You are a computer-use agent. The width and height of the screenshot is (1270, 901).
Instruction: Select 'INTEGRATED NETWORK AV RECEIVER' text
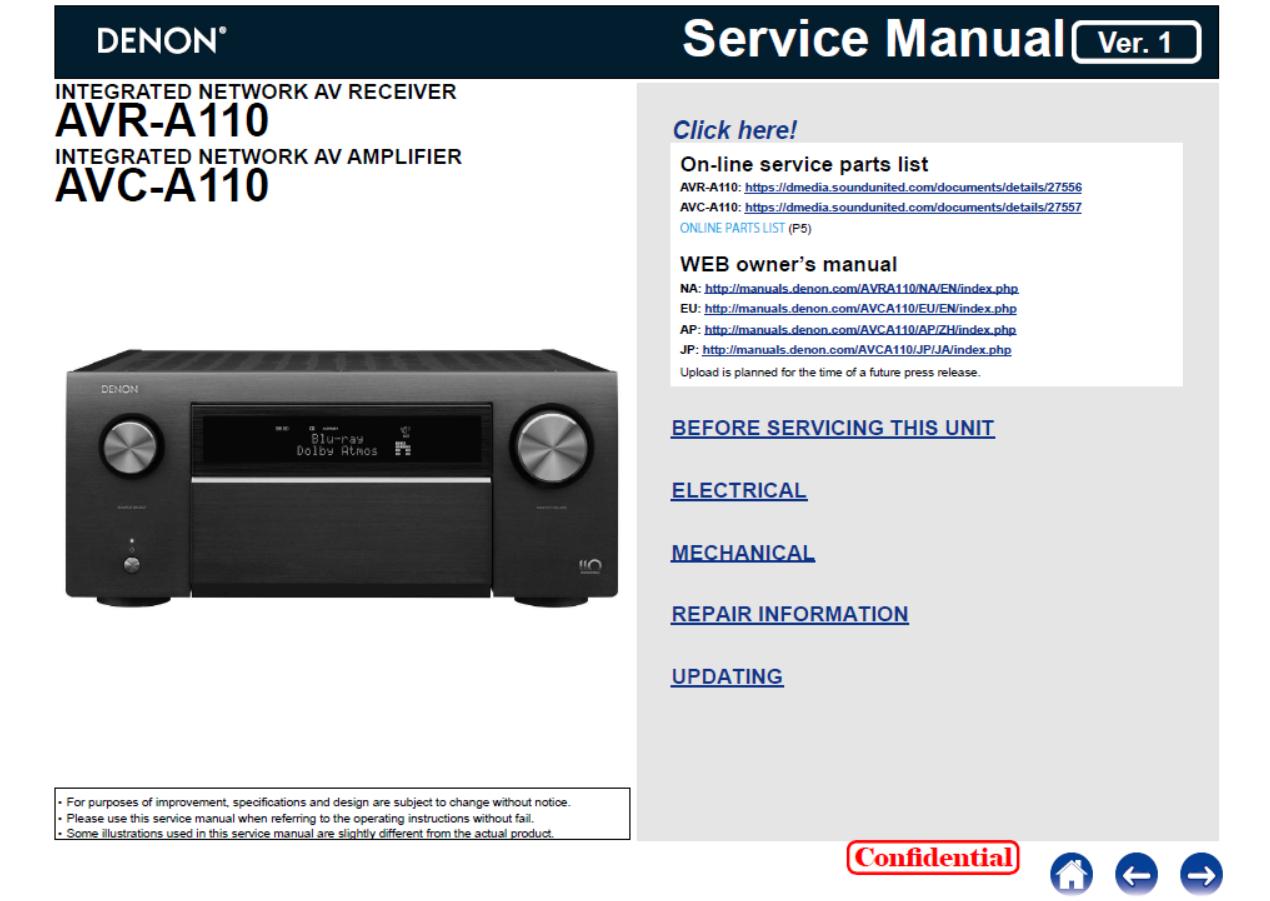[256, 92]
